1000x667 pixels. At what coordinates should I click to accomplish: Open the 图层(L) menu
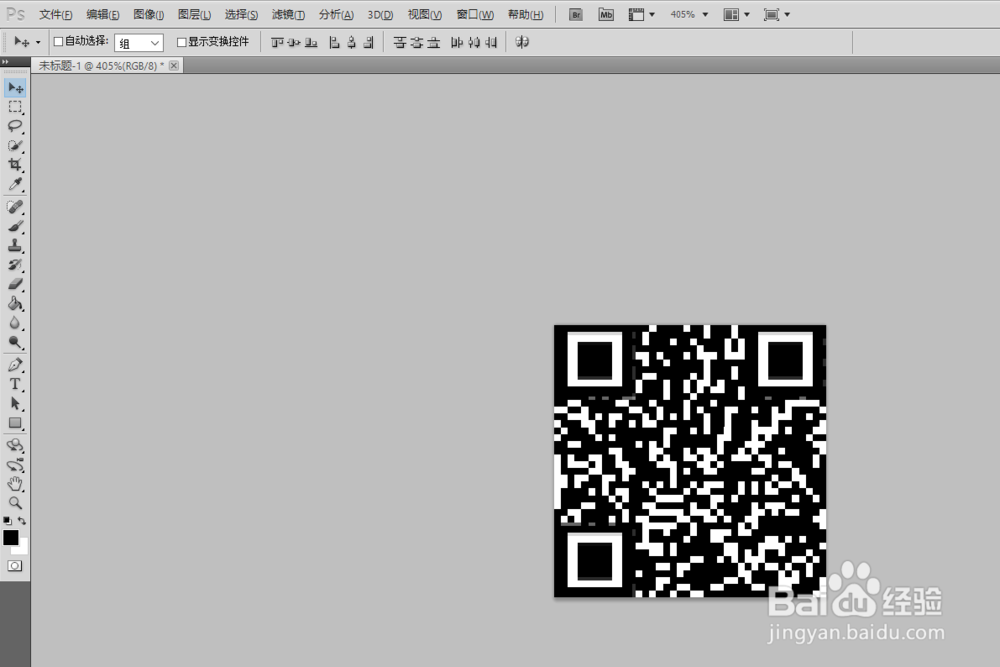click(194, 15)
